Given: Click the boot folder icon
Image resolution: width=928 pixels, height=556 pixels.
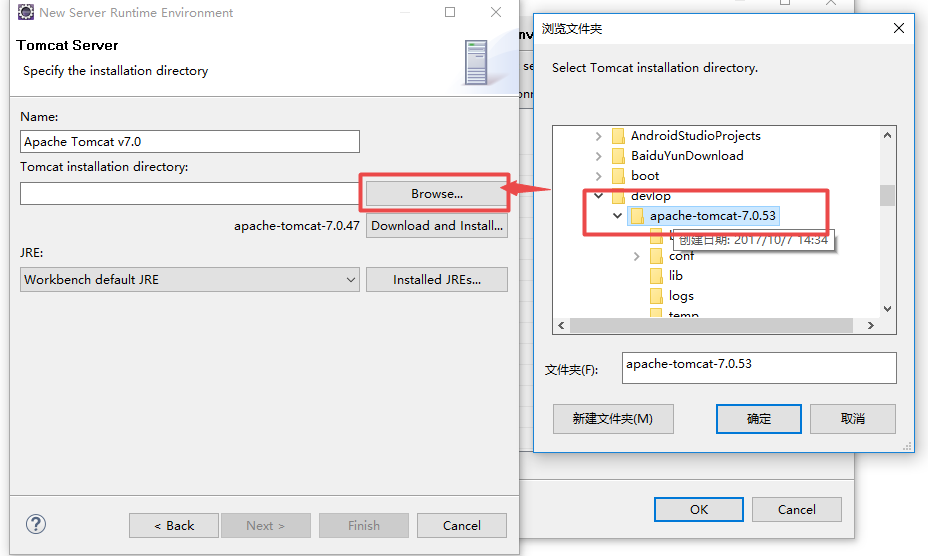Looking at the screenshot, I should [x=618, y=176].
